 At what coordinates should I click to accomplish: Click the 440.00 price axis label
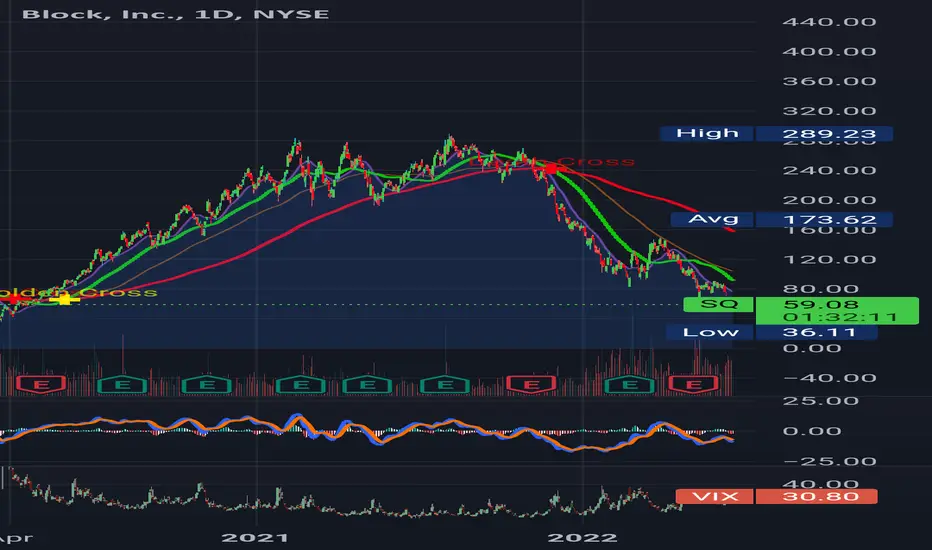click(x=829, y=22)
